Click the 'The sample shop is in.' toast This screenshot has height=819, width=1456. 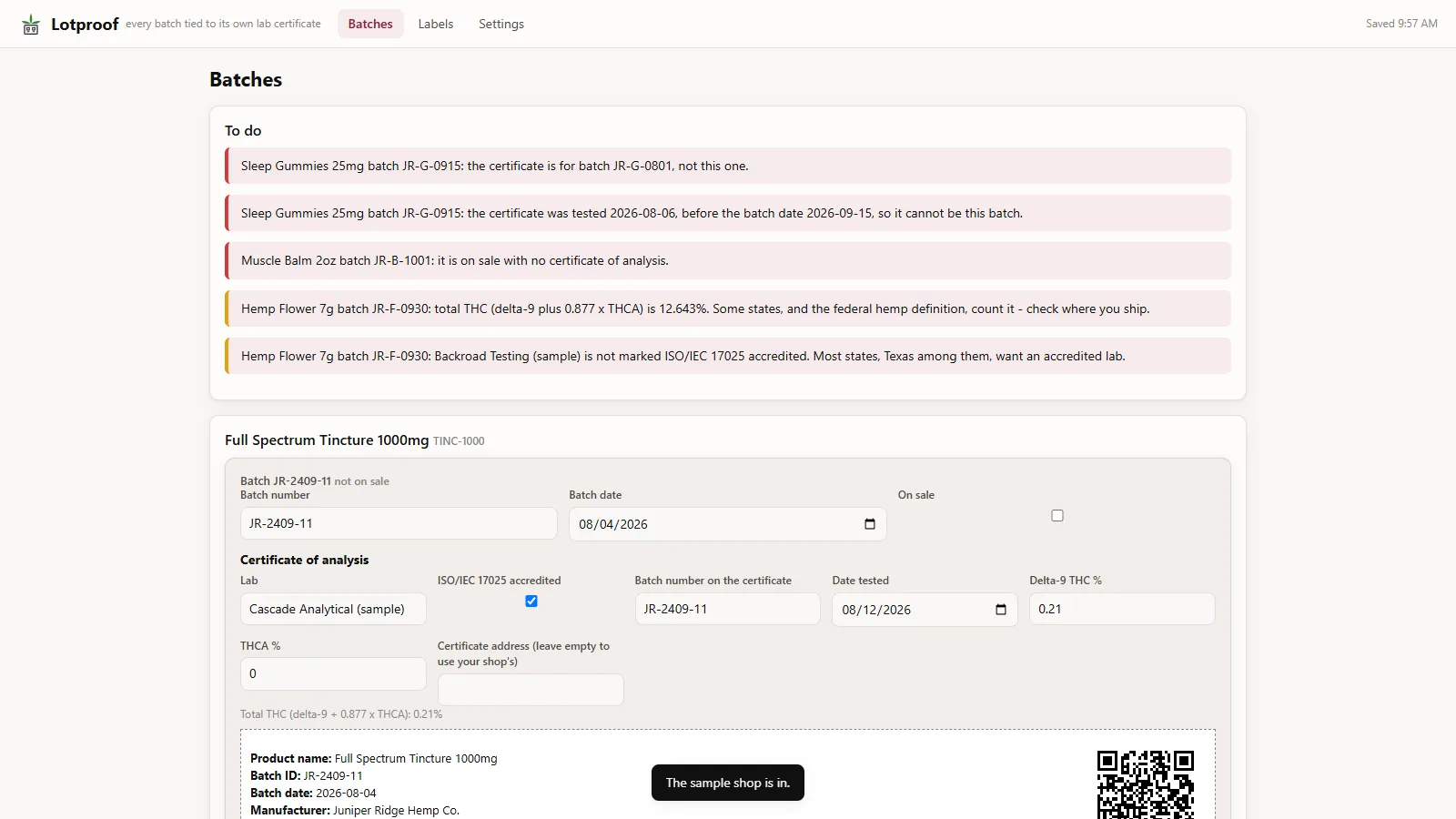click(x=728, y=783)
